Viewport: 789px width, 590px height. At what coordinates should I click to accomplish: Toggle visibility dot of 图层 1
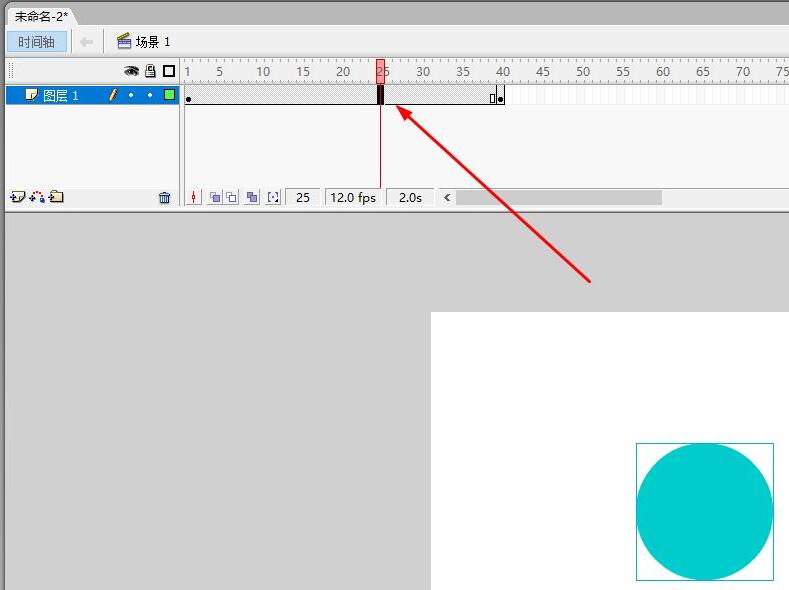[x=131, y=95]
